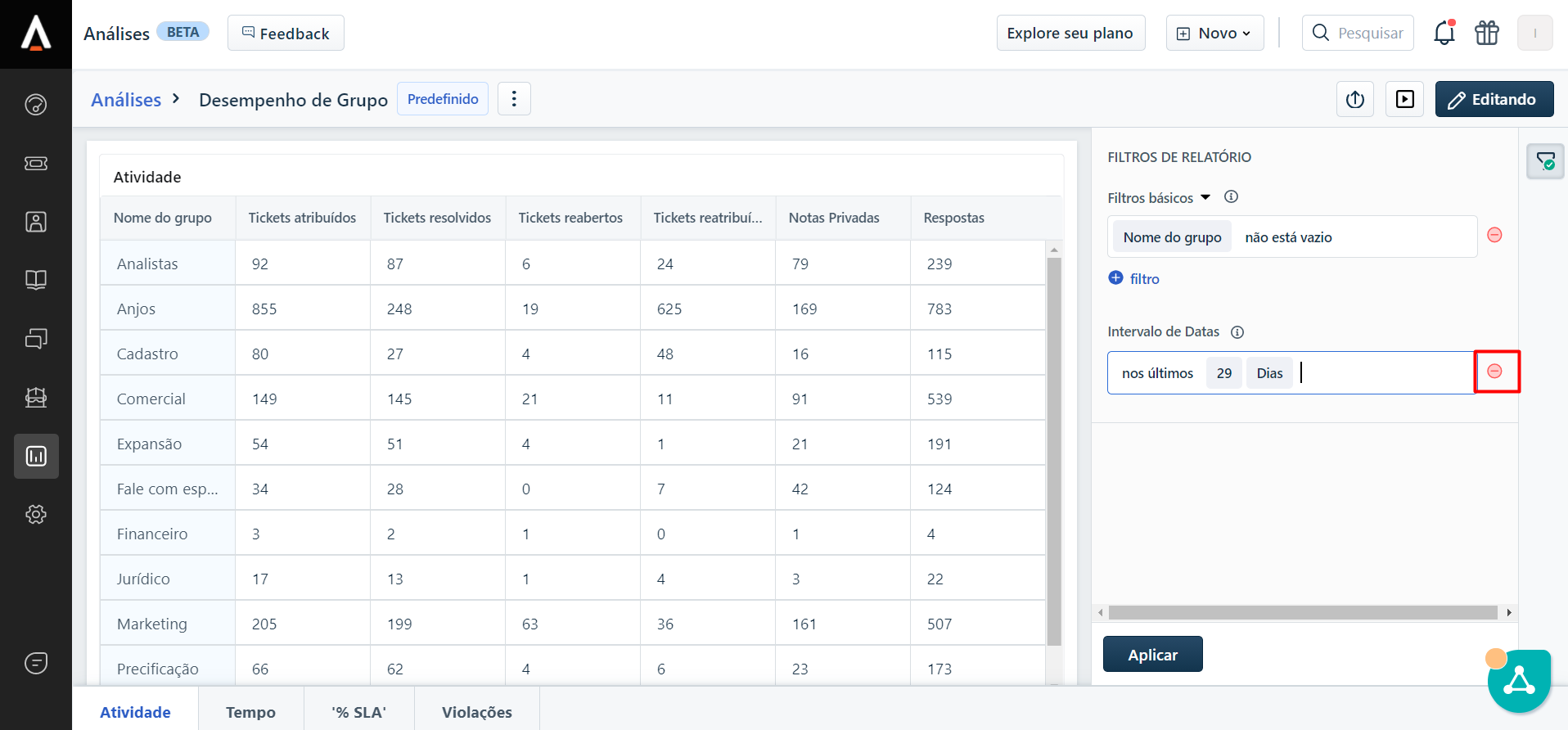Open the Admin settings gear in sidebar
The width and height of the screenshot is (1568, 730).
pyautogui.click(x=36, y=514)
